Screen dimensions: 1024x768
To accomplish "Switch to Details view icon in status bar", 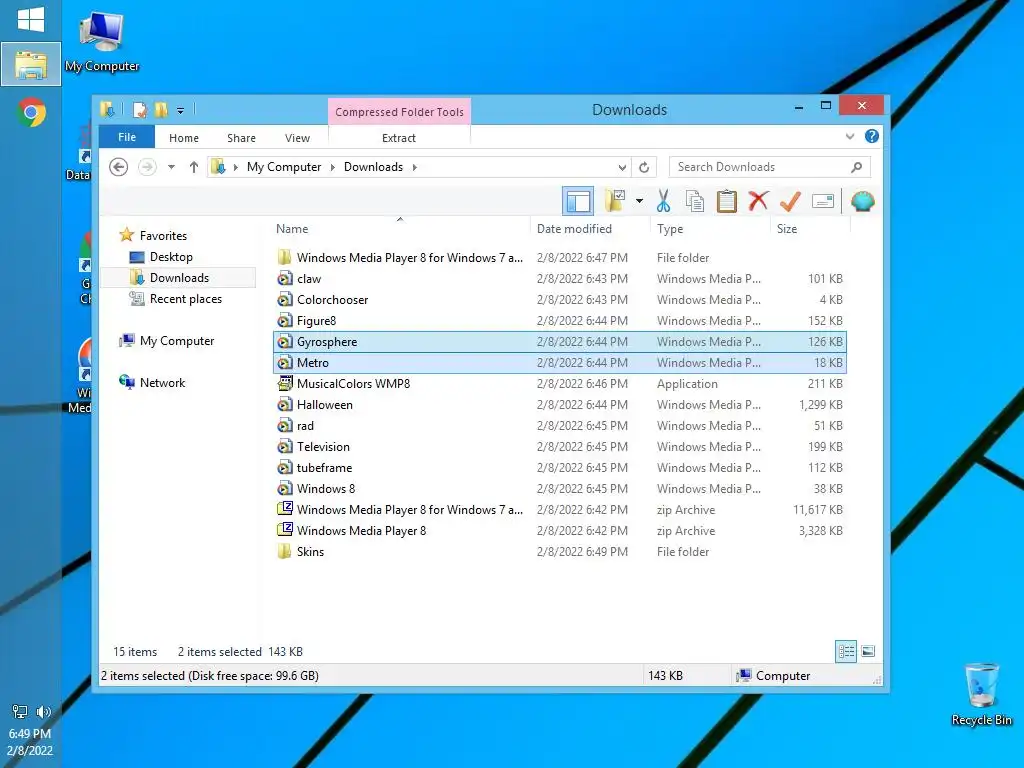I will click(846, 651).
